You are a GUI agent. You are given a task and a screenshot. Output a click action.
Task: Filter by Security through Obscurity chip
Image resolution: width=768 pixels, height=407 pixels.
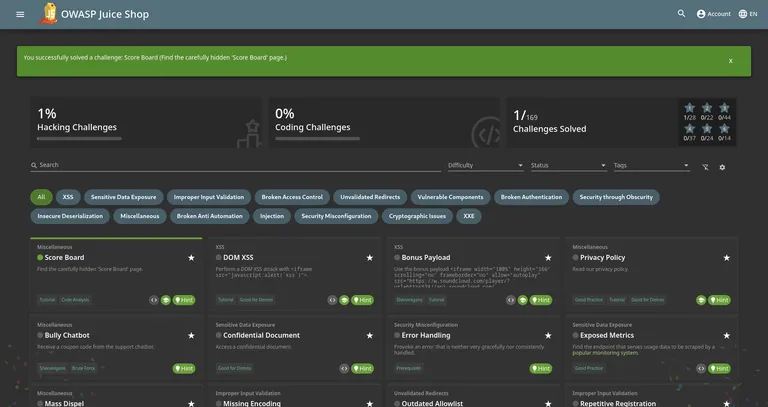616,197
